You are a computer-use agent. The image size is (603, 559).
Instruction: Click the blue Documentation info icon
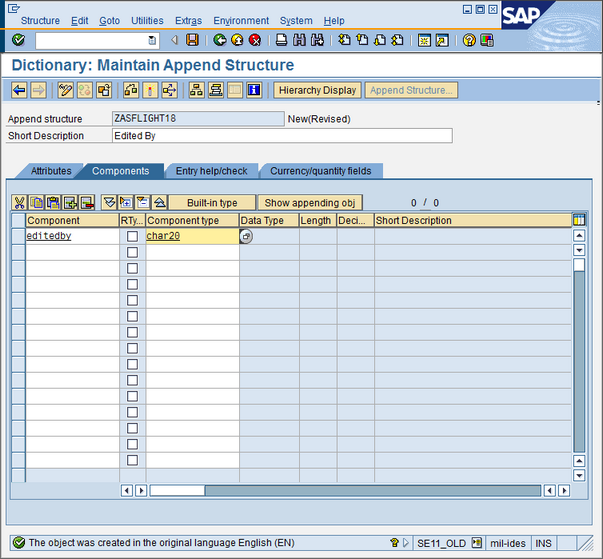(x=254, y=90)
